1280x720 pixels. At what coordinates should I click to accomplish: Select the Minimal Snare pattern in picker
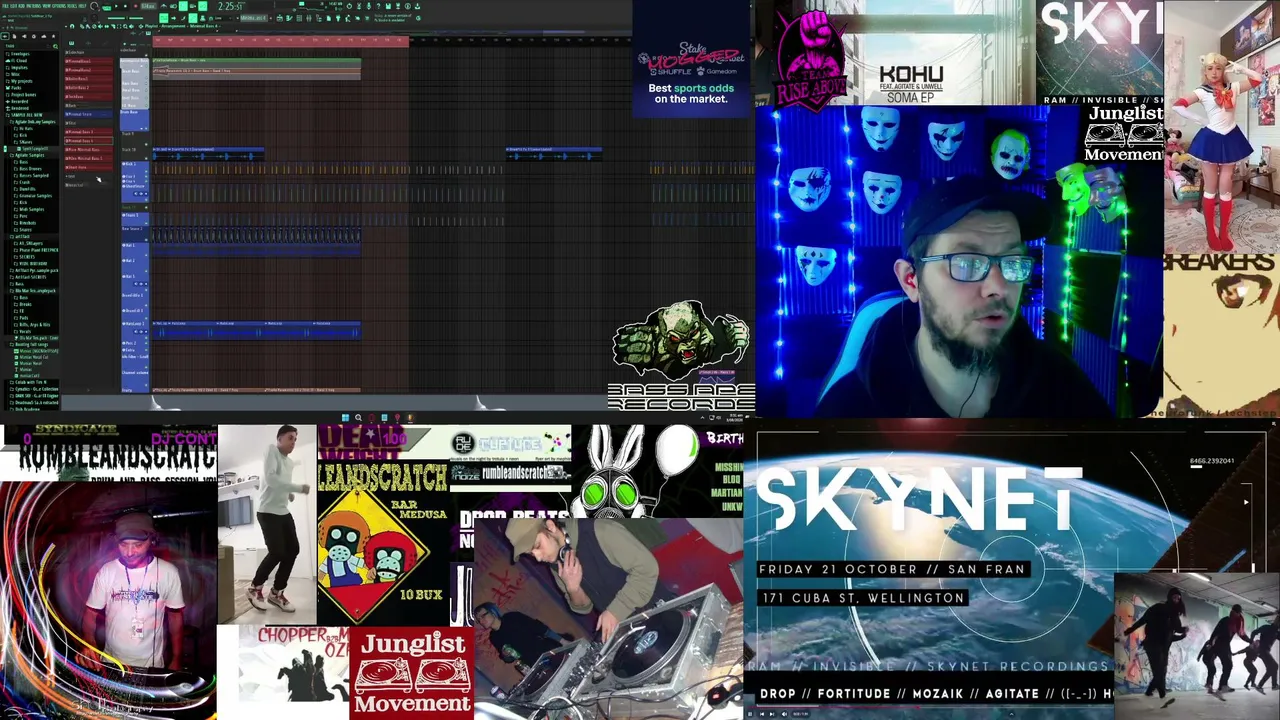point(89,114)
